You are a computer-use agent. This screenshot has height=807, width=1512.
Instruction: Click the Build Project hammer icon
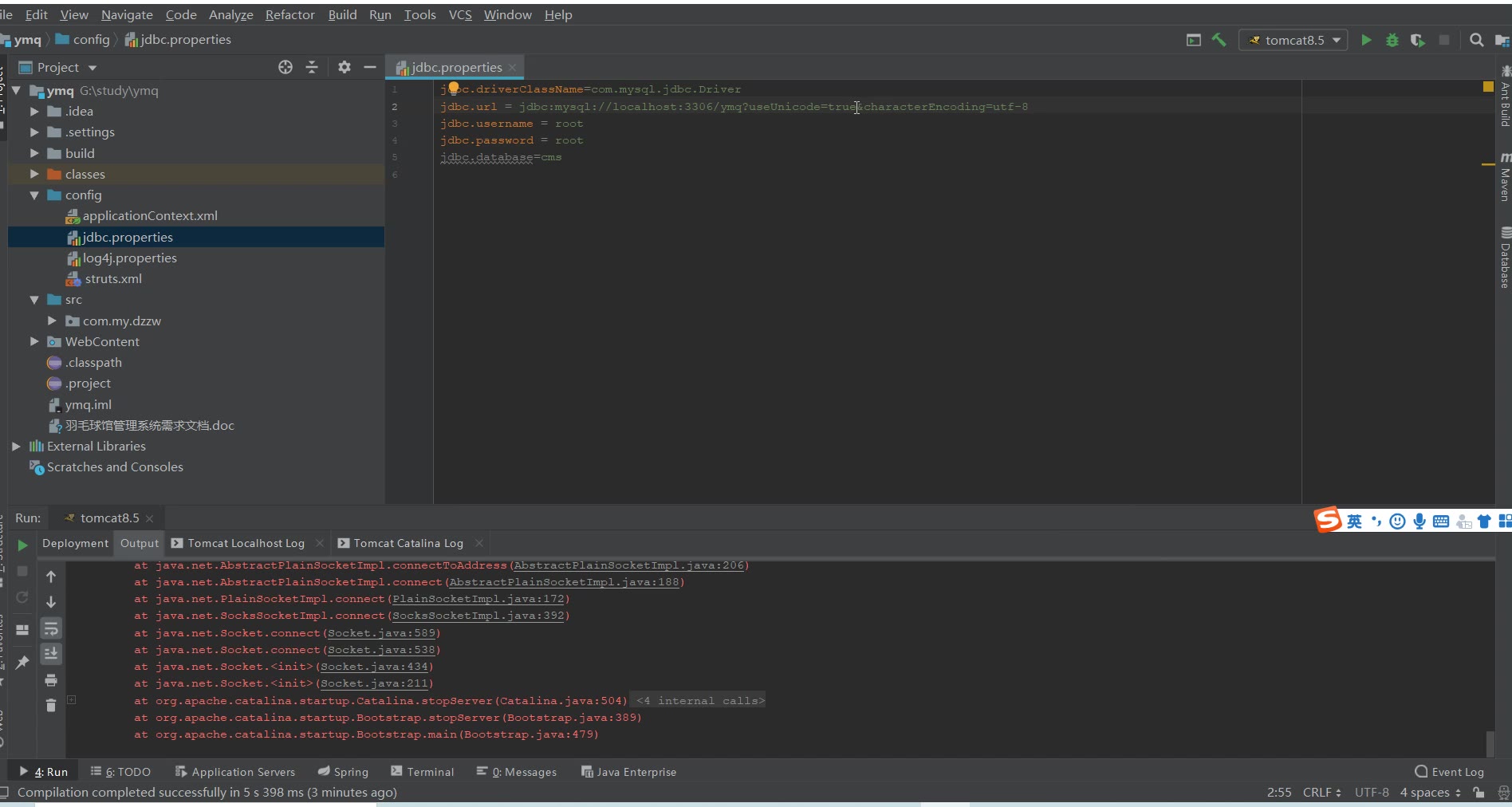tap(1219, 40)
